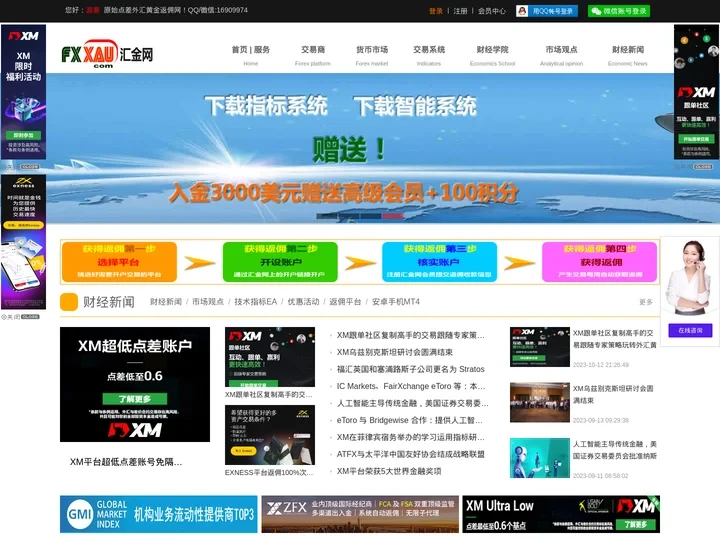Open the XM在菲律宾宿务 headline
Viewport: 720px width, 540px height.
coord(411,437)
